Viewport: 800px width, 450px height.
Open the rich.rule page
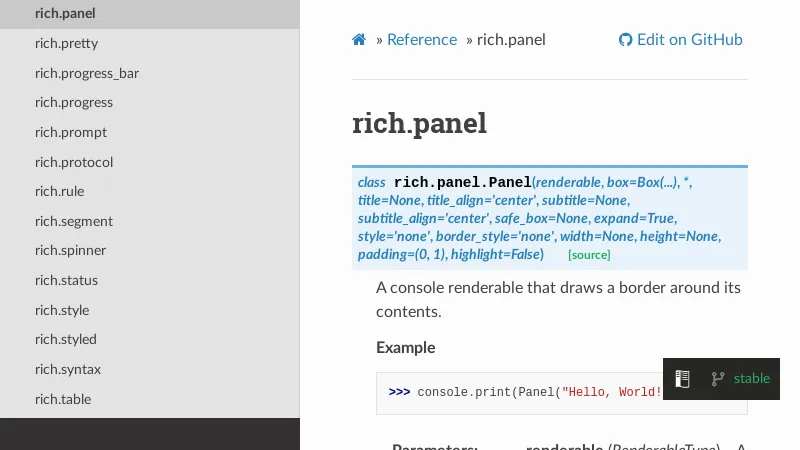(x=59, y=191)
